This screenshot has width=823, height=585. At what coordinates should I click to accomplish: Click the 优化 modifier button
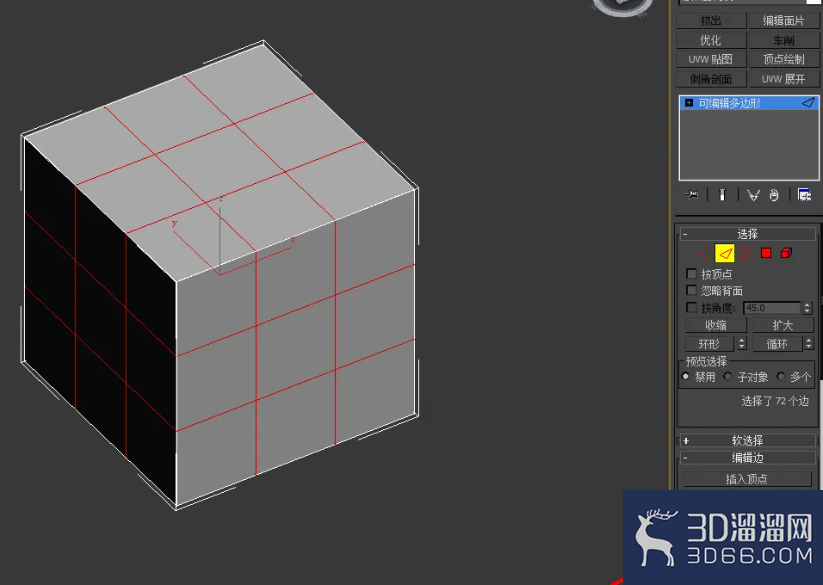pyautogui.click(x=711, y=40)
